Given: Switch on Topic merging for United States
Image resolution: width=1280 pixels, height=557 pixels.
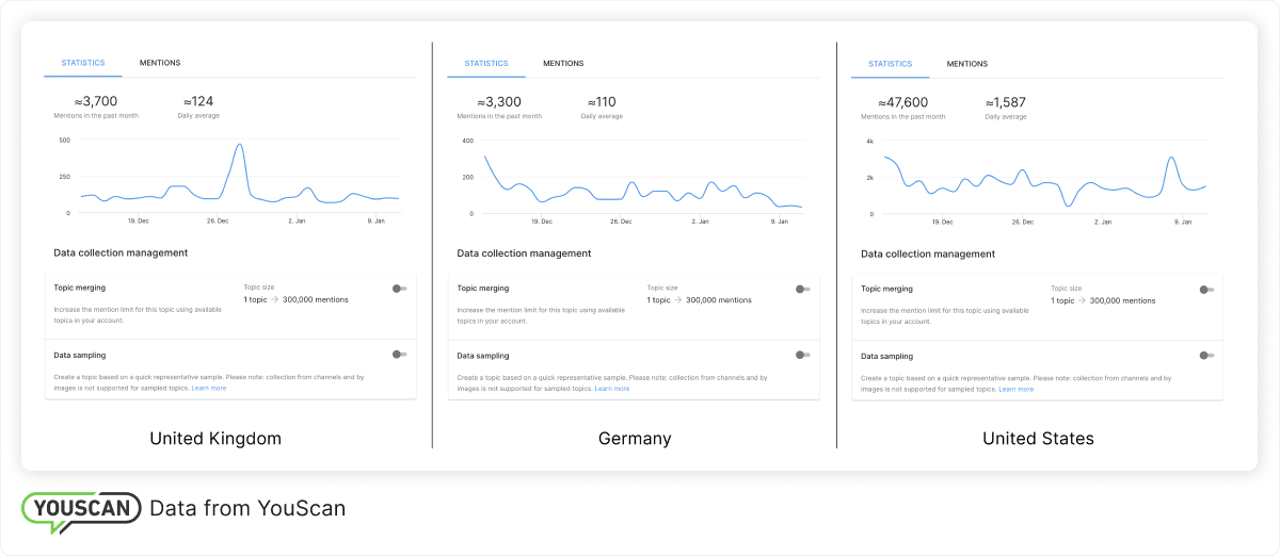Looking at the screenshot, I should click(x=1207, y=289).
